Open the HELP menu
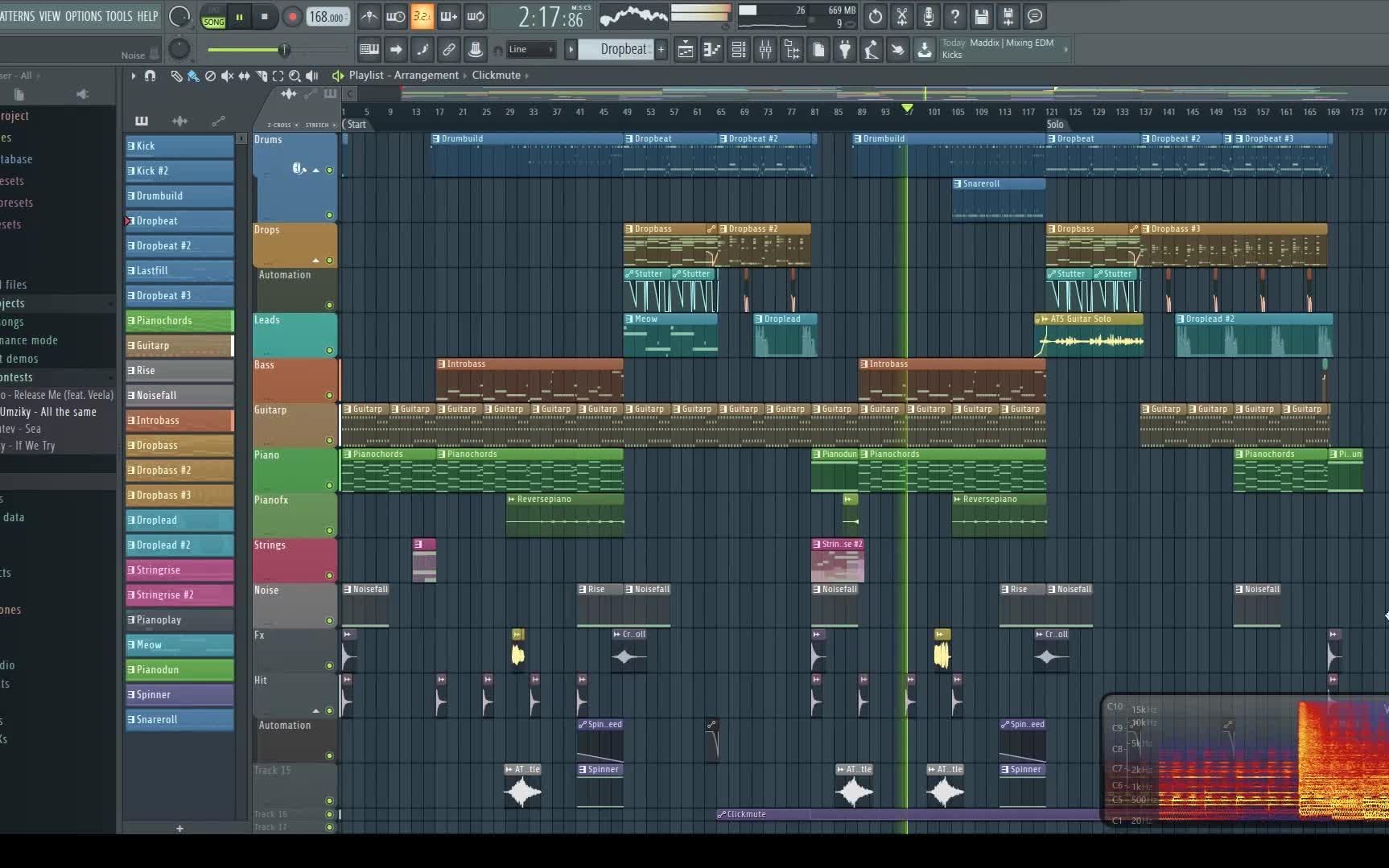 (147, 16)
